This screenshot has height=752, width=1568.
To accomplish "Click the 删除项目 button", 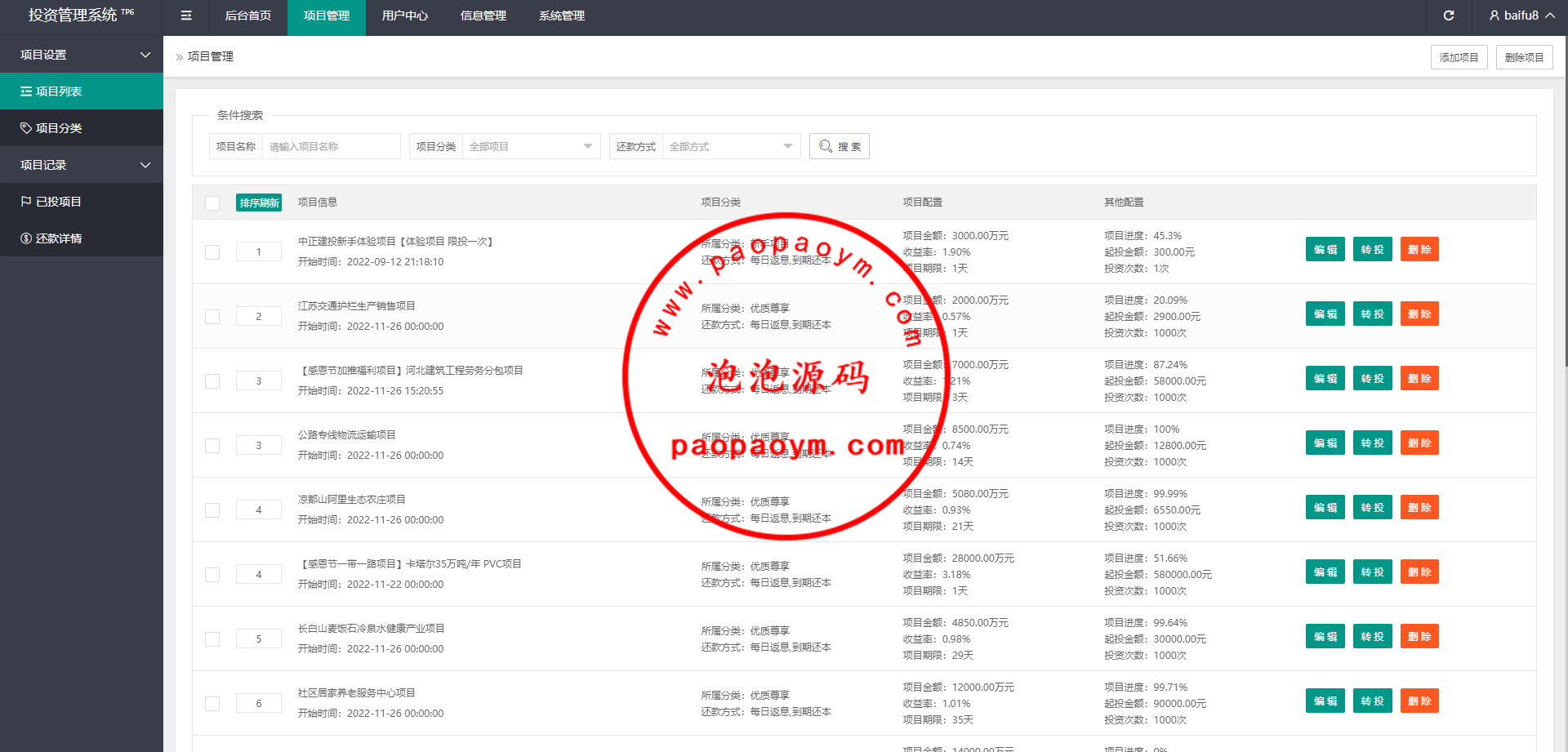I will coord(1525,57).
